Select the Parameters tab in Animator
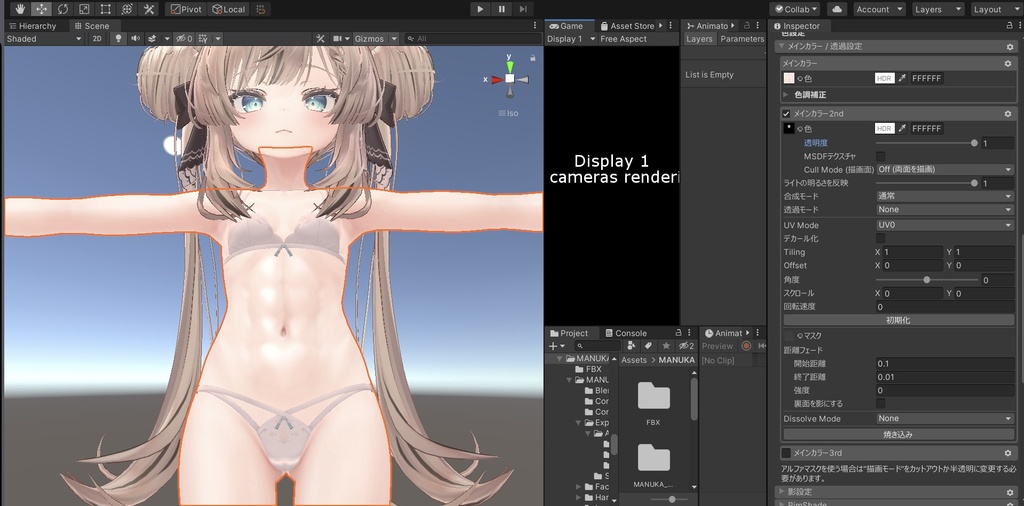 pyautogui.click(x=742, y=39)
